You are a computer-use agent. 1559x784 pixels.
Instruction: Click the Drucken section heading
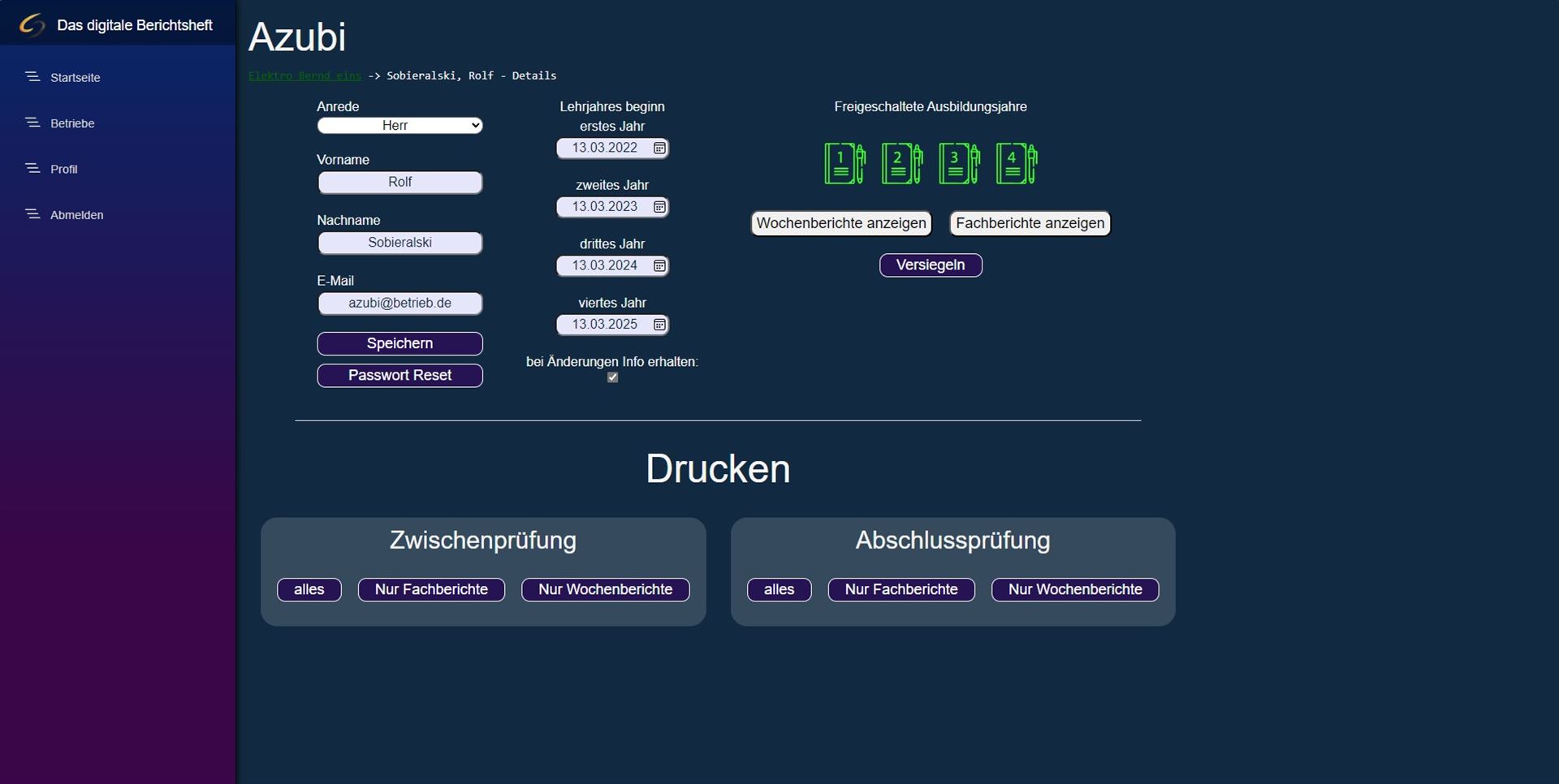(718, 469)
